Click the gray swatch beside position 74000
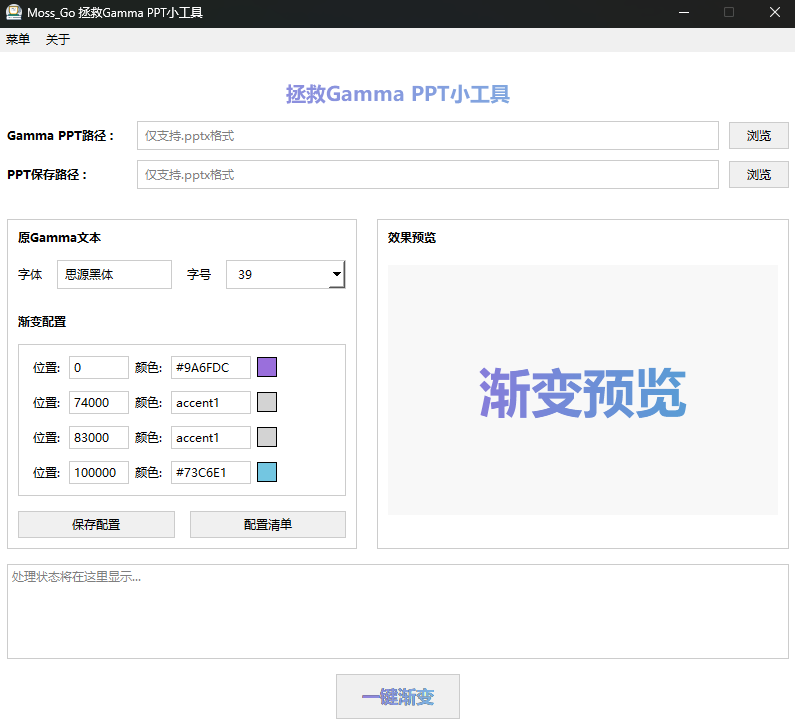The image size is (795, 725). [267, 403]
